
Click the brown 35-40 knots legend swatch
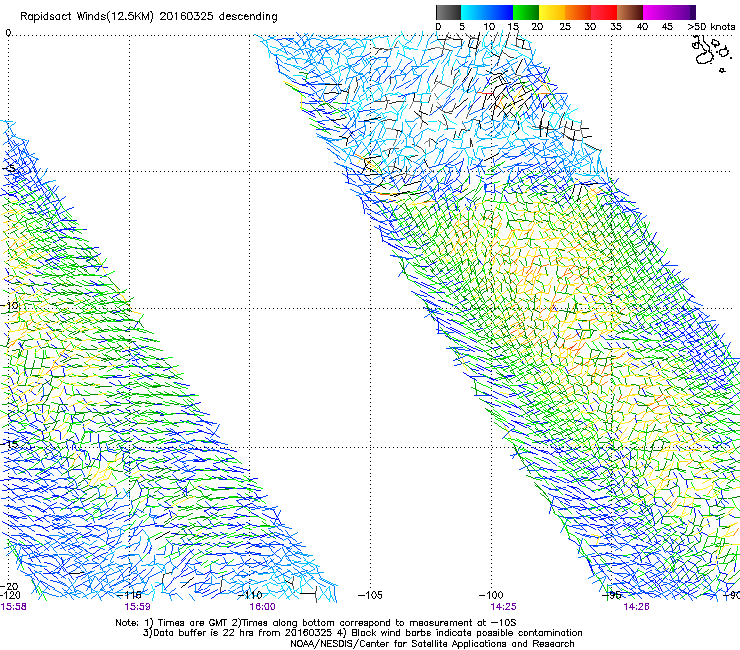pos(630,12)
